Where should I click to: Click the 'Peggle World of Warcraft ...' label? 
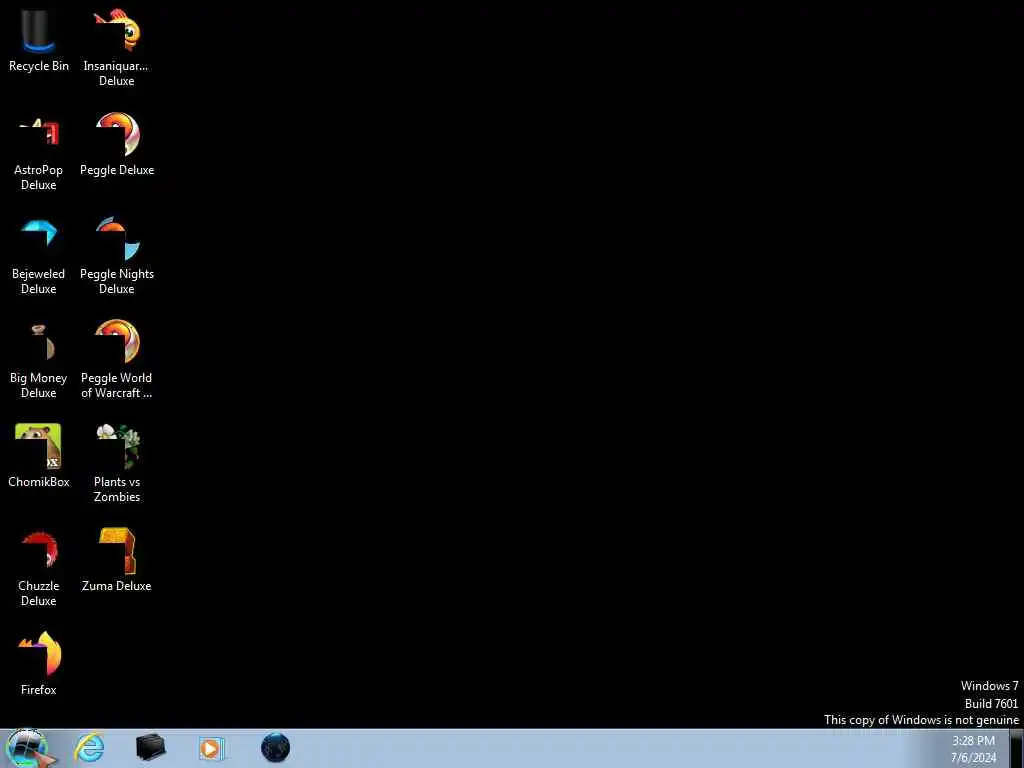116,385
